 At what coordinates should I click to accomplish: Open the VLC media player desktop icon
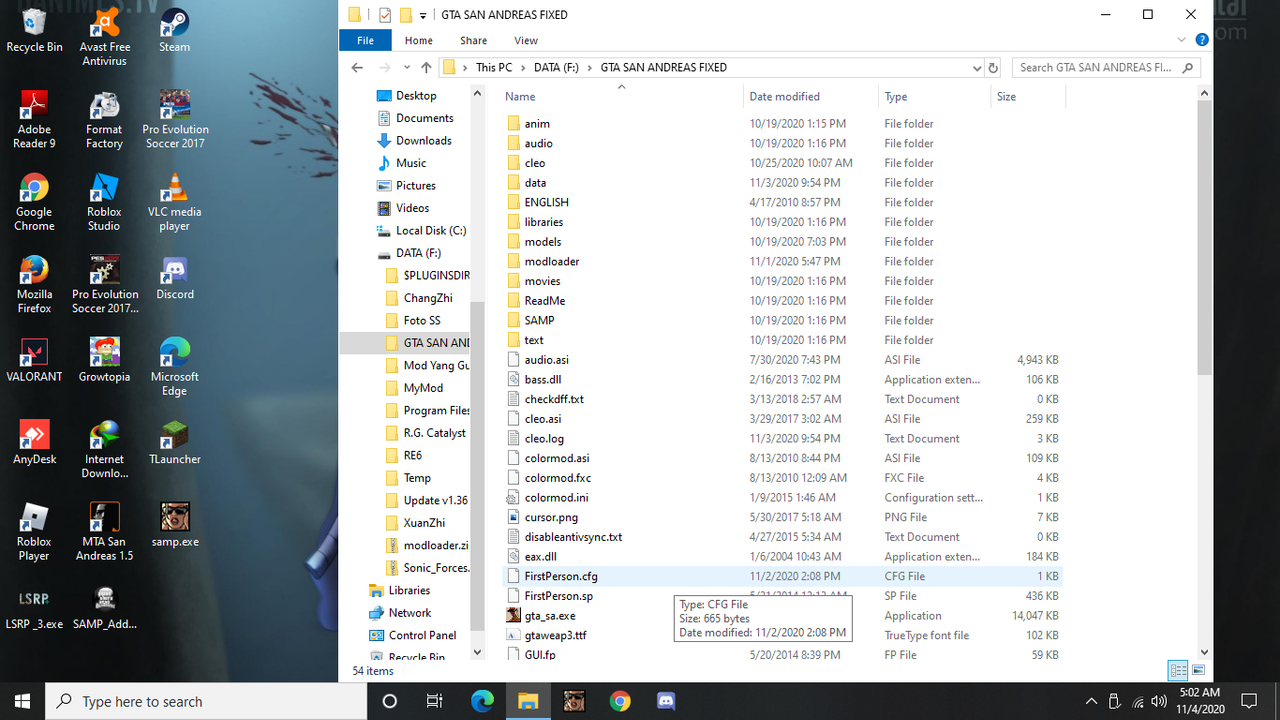[175, 202]
